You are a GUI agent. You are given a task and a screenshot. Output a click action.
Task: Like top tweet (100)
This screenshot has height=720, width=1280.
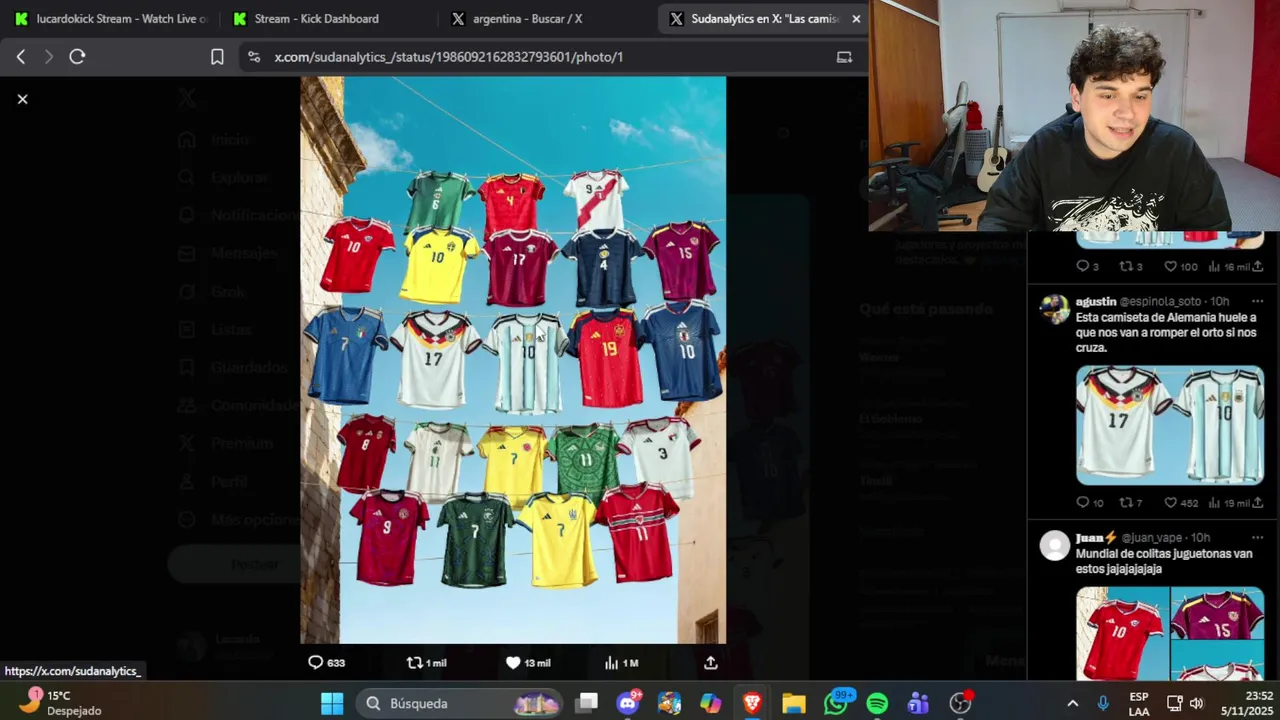point(1180,267)
